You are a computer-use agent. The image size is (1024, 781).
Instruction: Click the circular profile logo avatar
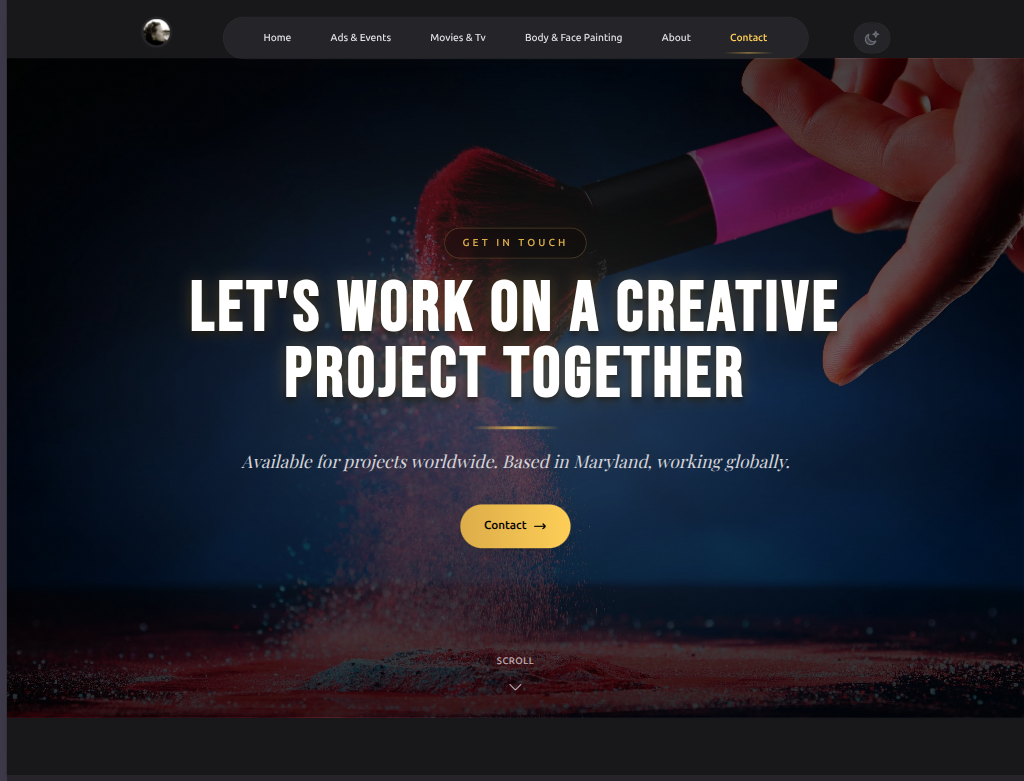[157, 32]
